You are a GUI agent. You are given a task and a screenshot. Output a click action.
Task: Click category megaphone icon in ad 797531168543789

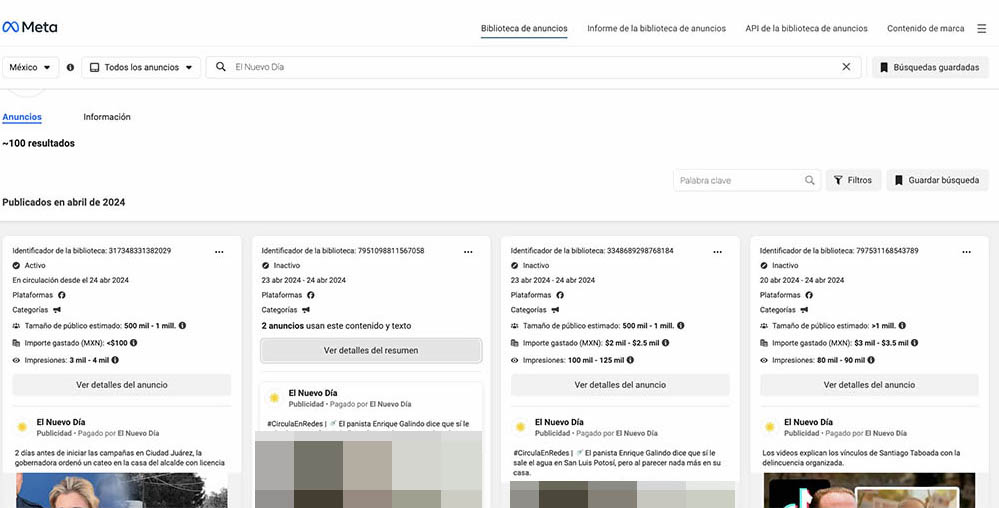click(804, 310)
